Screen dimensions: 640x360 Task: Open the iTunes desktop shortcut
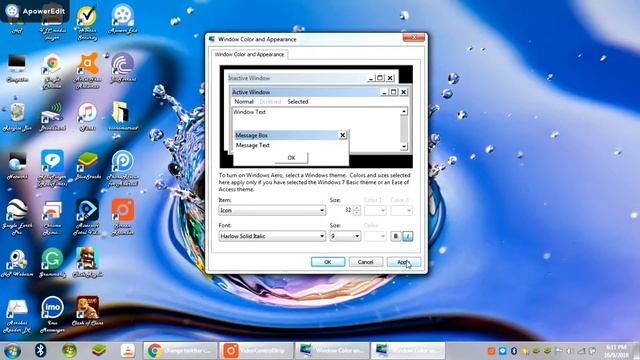(x=87, y=117)
